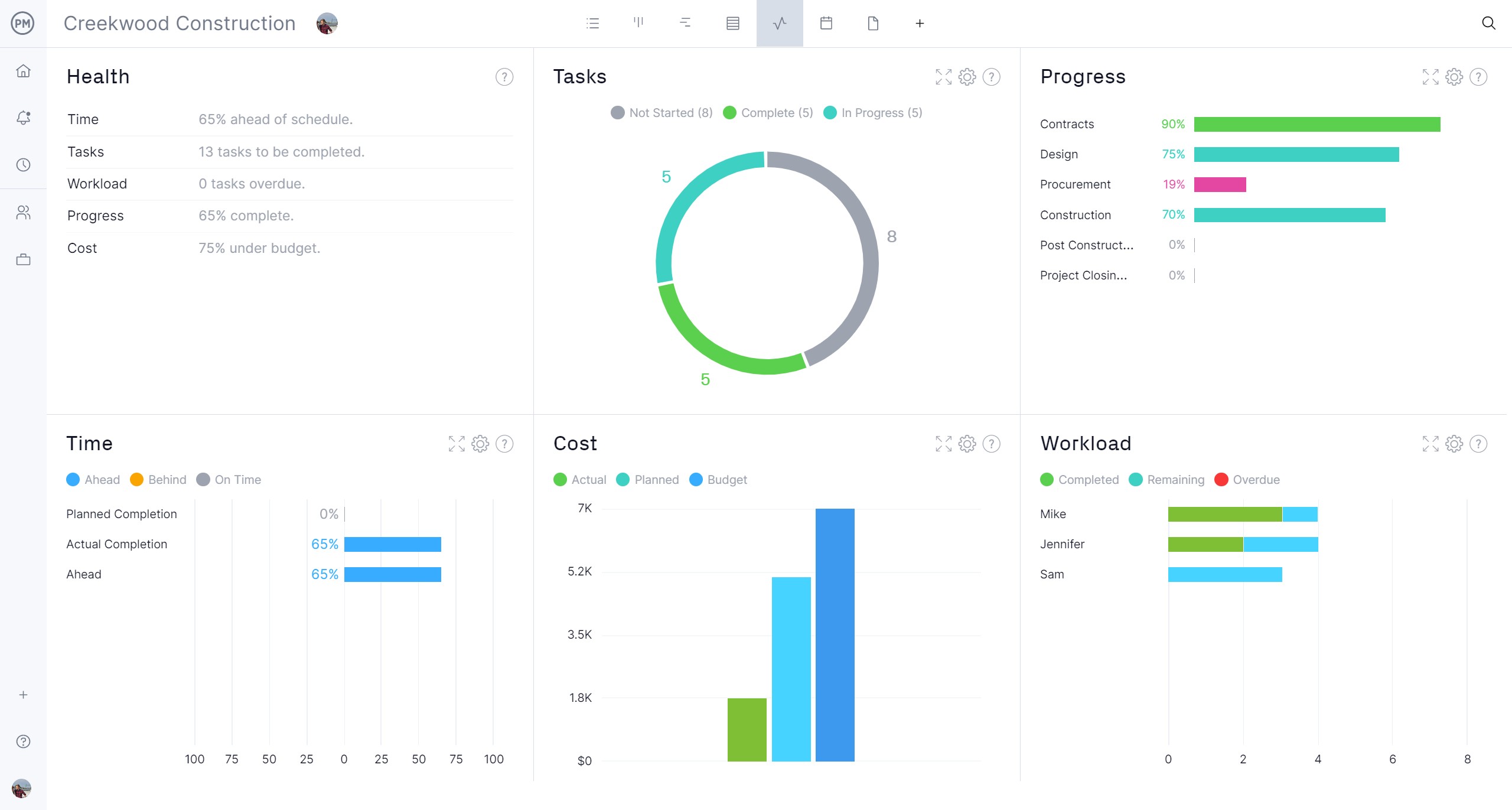The image size is (1512, 810).
Task: Click the add new view plus icon
Action: (918, 23)
